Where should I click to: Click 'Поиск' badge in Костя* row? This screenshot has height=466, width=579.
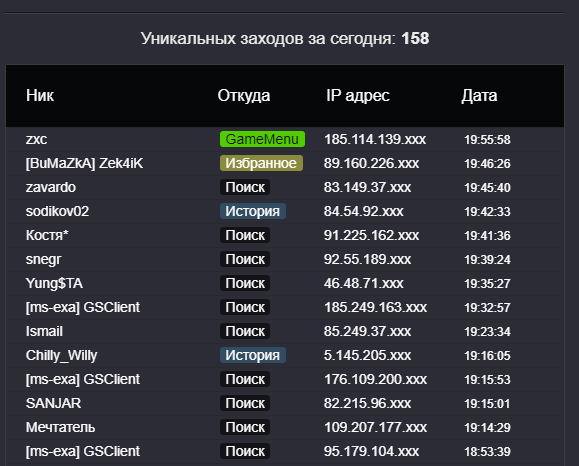(245, 235)
